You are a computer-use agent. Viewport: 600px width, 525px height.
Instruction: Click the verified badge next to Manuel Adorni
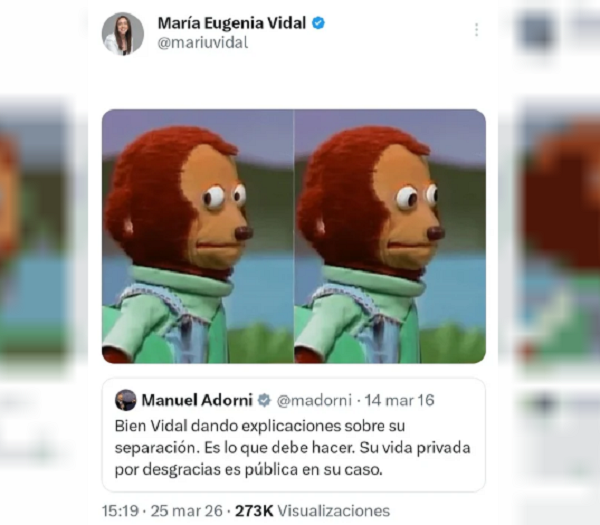tap(264, 400)
